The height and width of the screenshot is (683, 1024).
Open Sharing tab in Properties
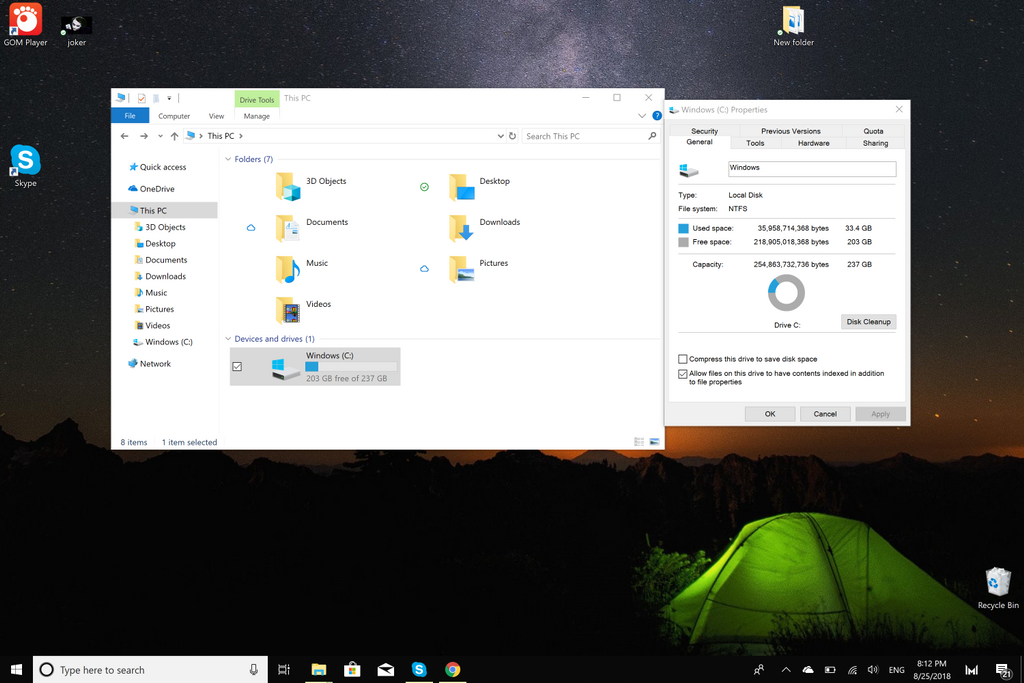[x=875, y=143]
